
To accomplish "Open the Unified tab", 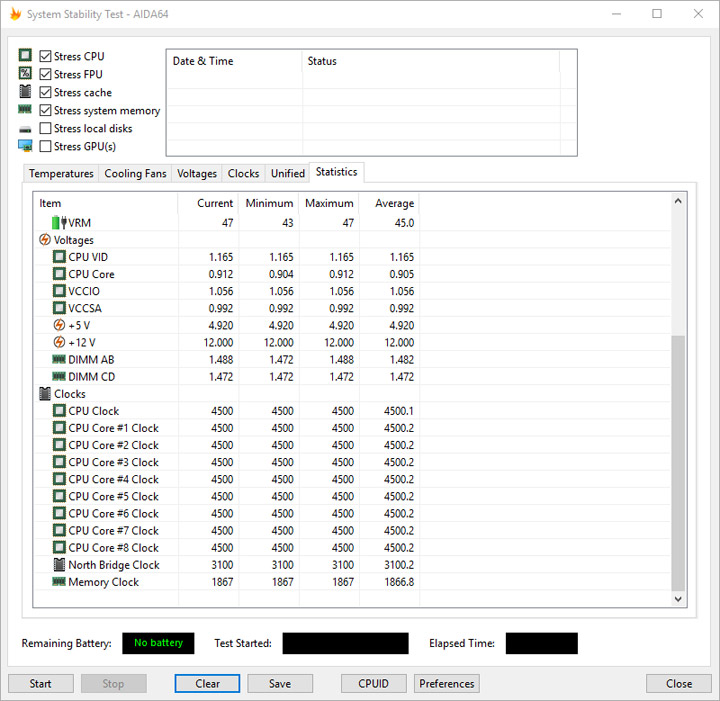I will (287, 174).
